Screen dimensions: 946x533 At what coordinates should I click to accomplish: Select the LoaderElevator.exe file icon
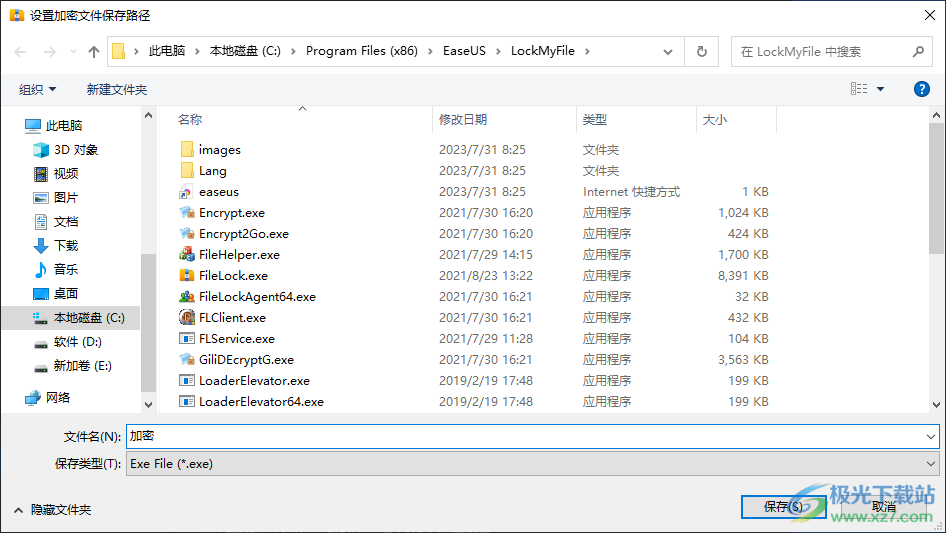coord(186,380)
